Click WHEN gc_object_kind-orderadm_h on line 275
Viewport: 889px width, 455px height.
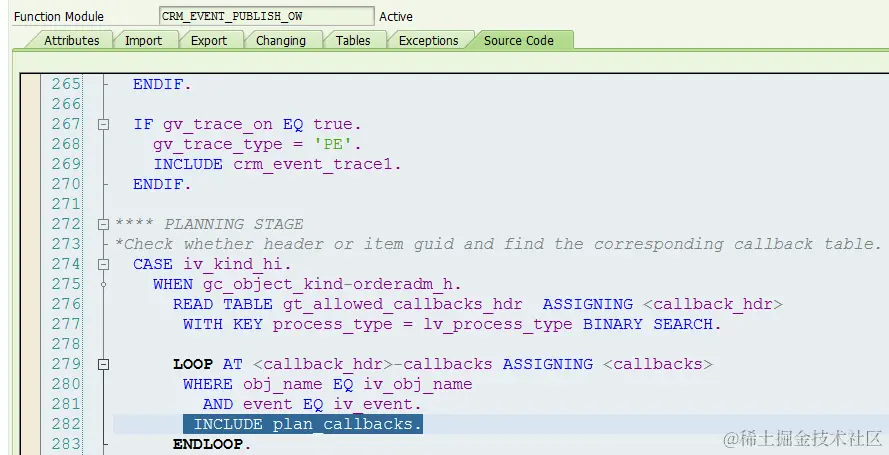[307, 284]
